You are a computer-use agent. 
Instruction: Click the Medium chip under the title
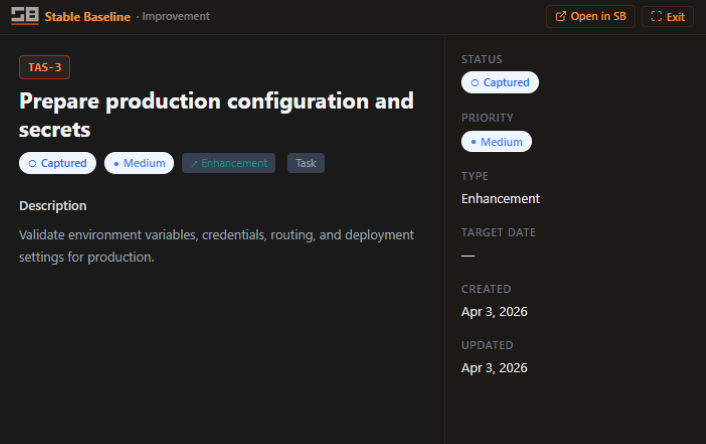pos(139,163)
